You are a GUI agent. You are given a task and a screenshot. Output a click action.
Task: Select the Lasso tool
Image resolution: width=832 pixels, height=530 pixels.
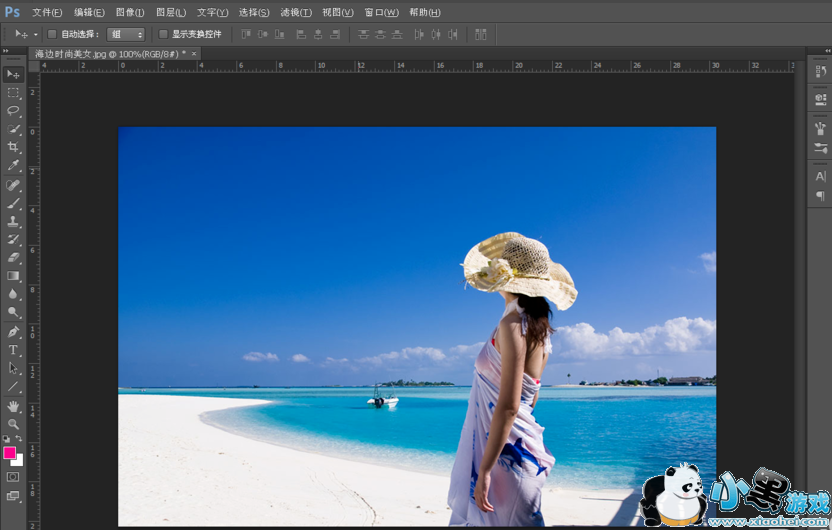click(x=13, y=110)
